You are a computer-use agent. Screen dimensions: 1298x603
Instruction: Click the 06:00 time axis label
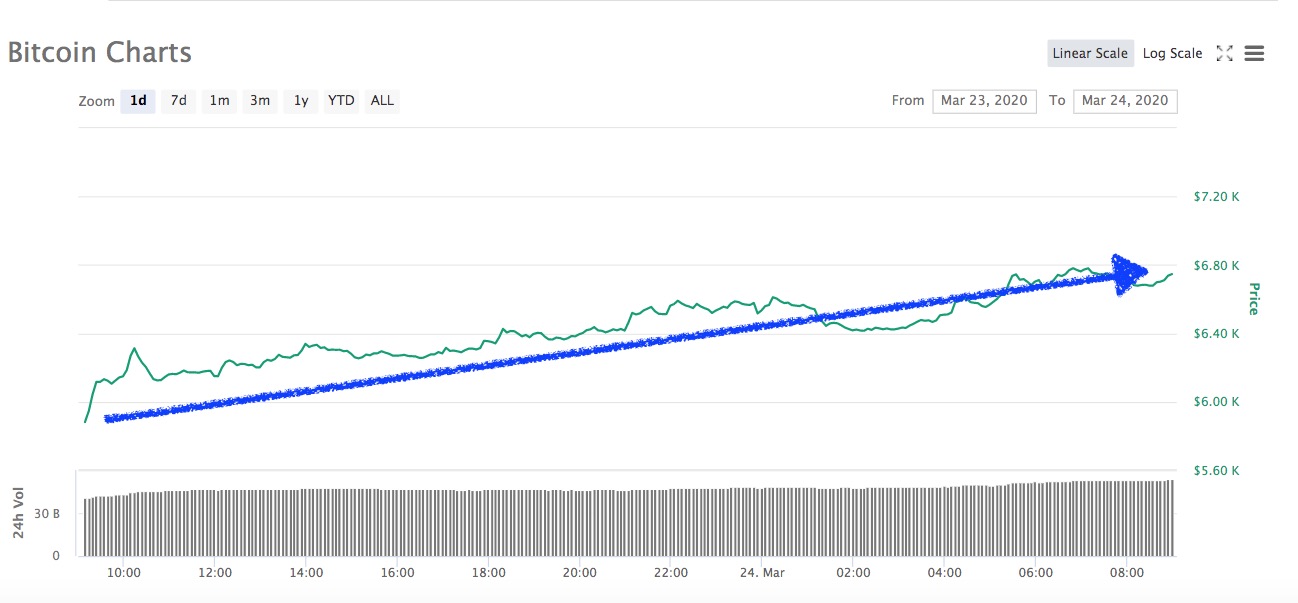point(1035,573)
